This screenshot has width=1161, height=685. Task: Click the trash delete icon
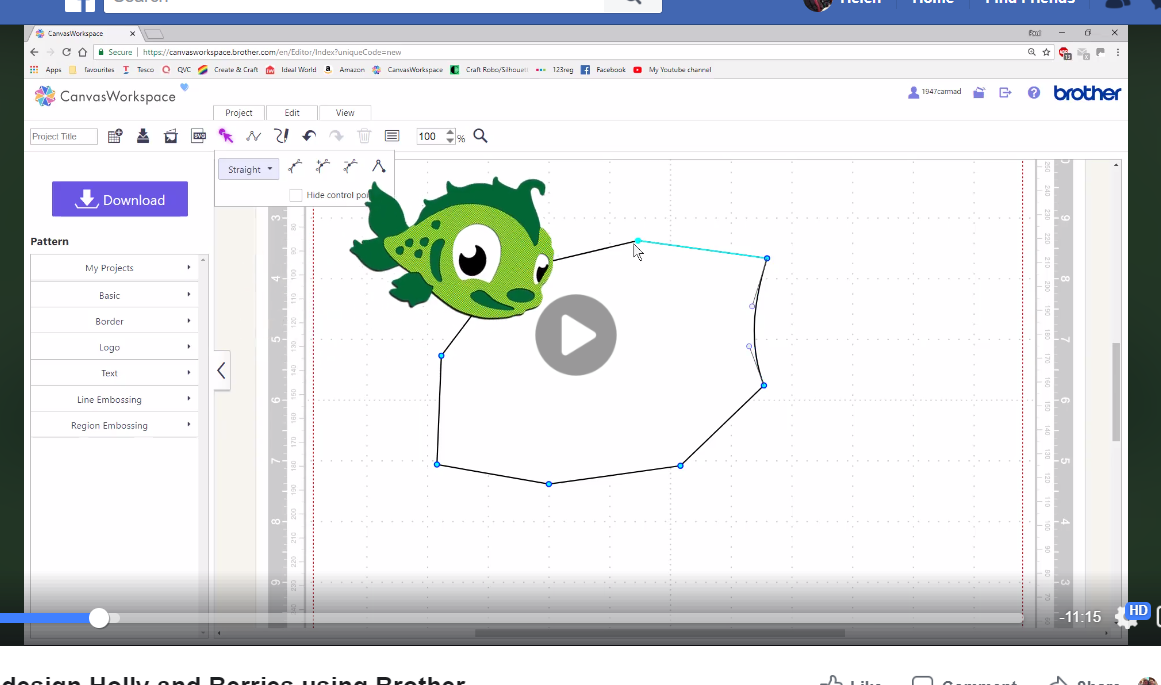pyautogui.click(x=364, y=136)
